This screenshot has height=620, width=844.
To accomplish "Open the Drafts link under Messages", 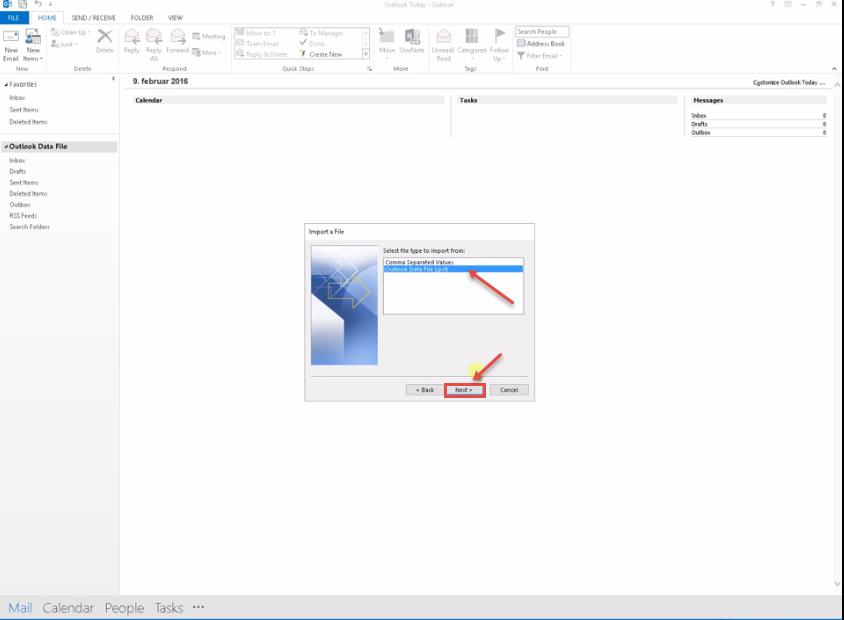I will tap(699, 124).
